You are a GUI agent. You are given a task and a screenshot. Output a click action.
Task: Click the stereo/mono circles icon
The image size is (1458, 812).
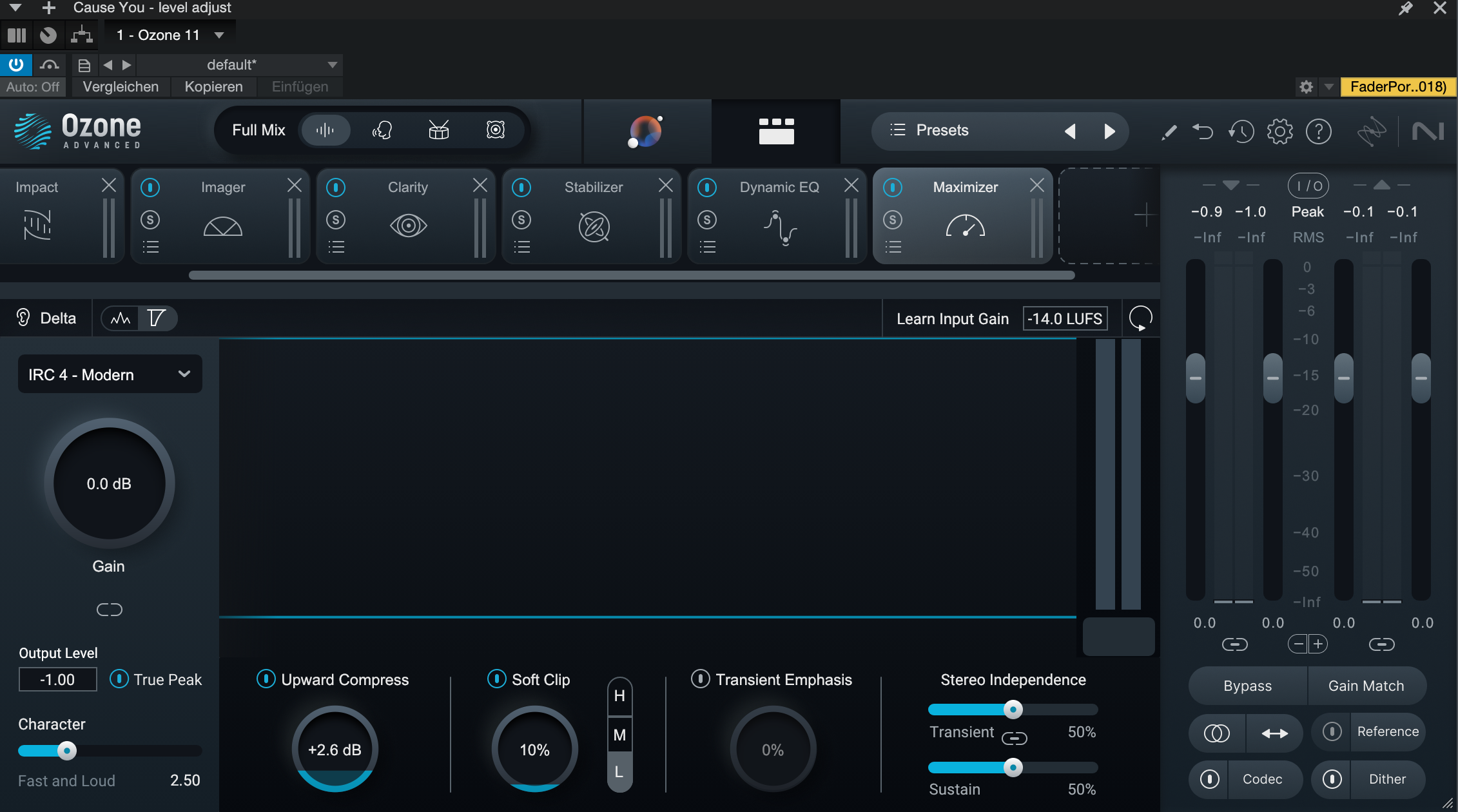[1216, 733]
